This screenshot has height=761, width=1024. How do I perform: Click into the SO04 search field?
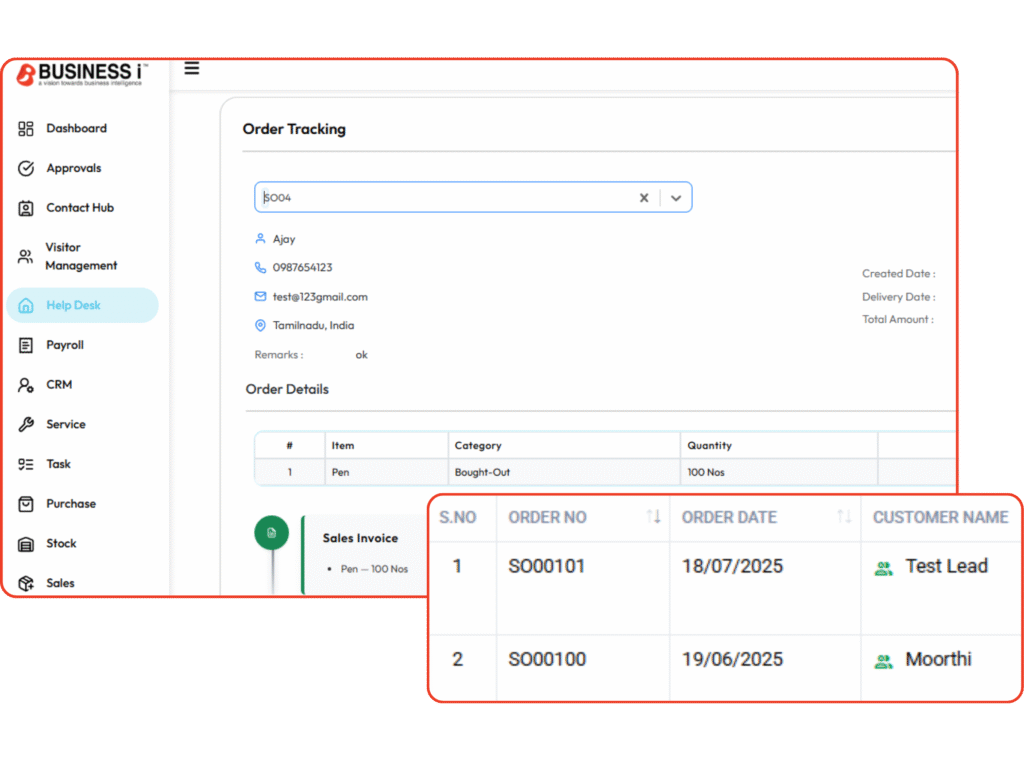tap(440, 198)
